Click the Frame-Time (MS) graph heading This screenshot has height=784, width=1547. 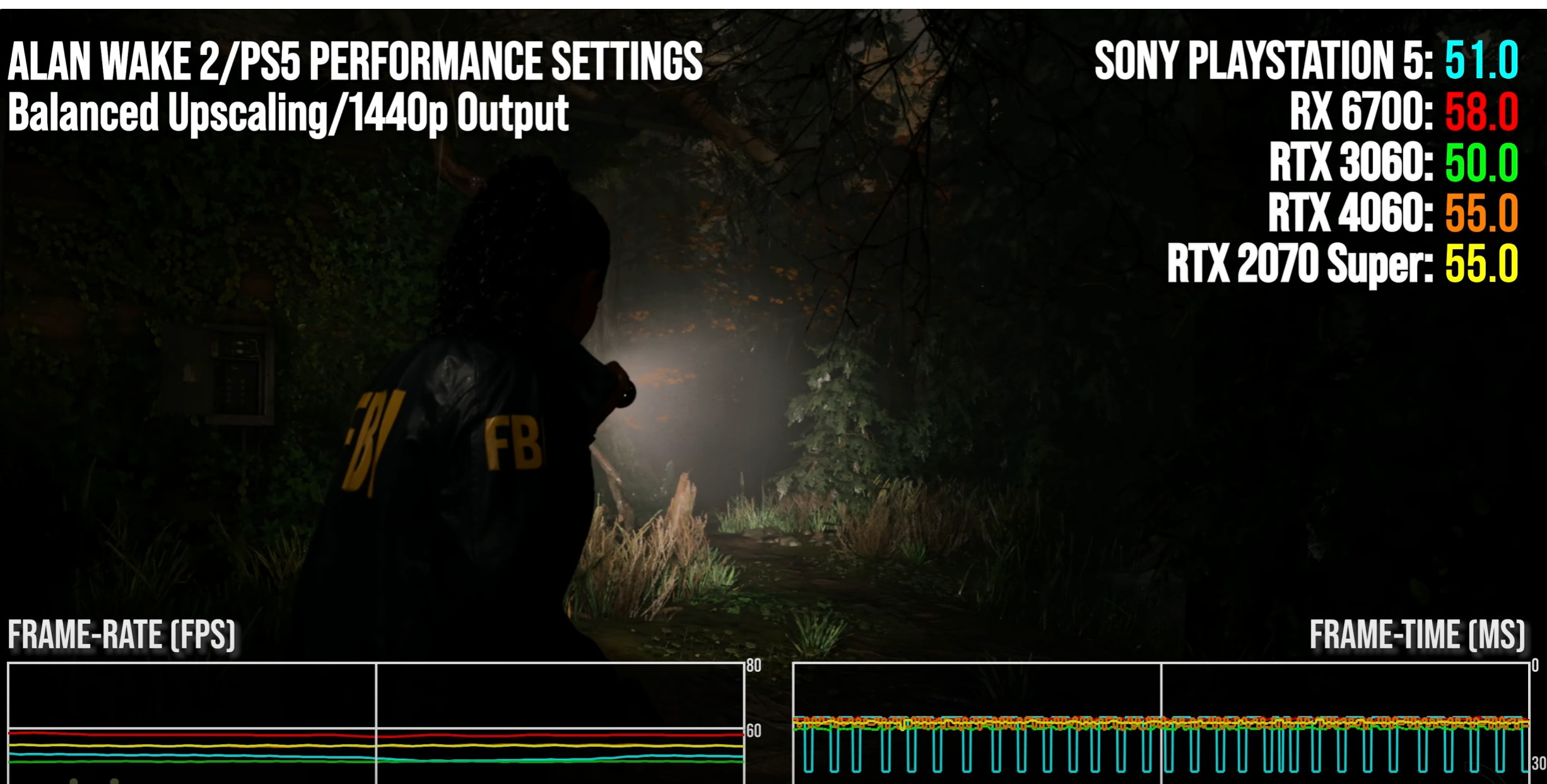point(1417,635)
